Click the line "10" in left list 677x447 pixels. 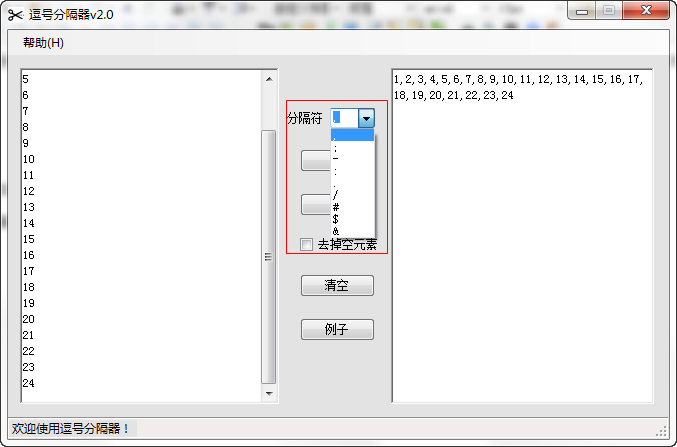click(28, 159)
